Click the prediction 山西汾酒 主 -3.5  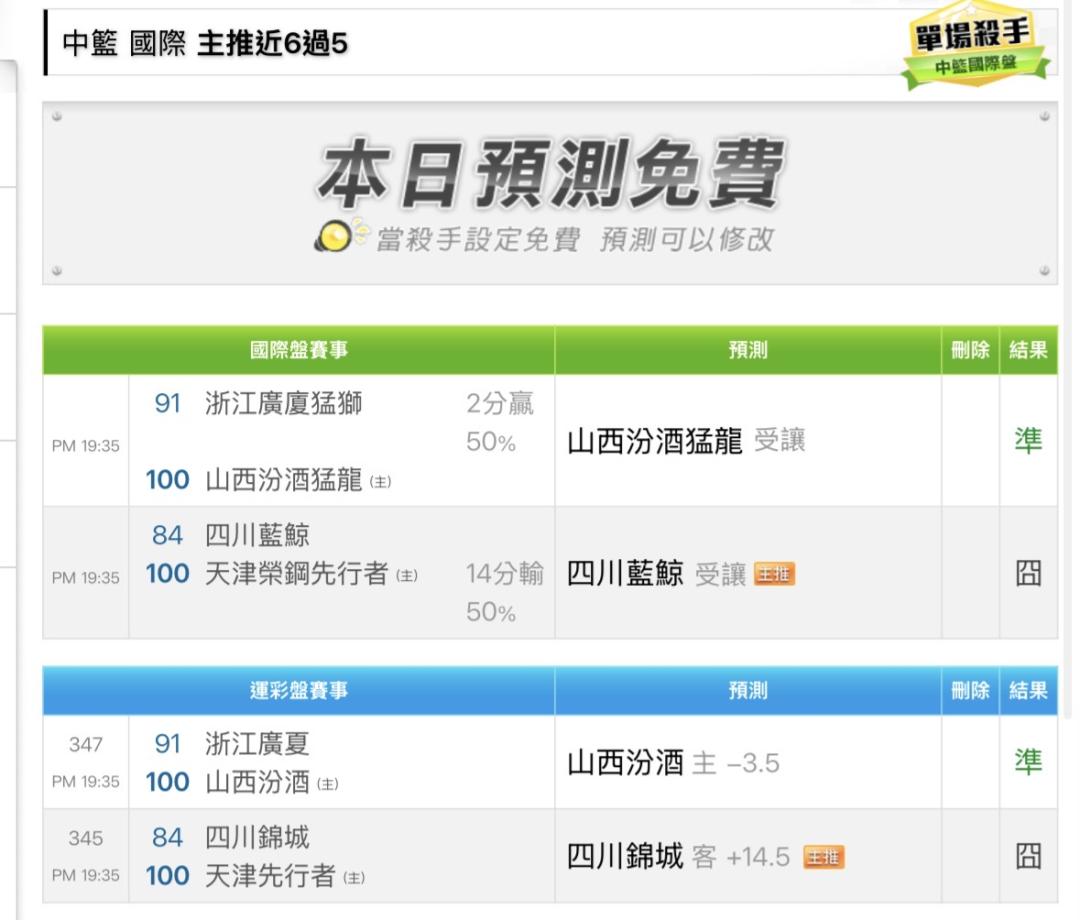(x=673, y=763)
